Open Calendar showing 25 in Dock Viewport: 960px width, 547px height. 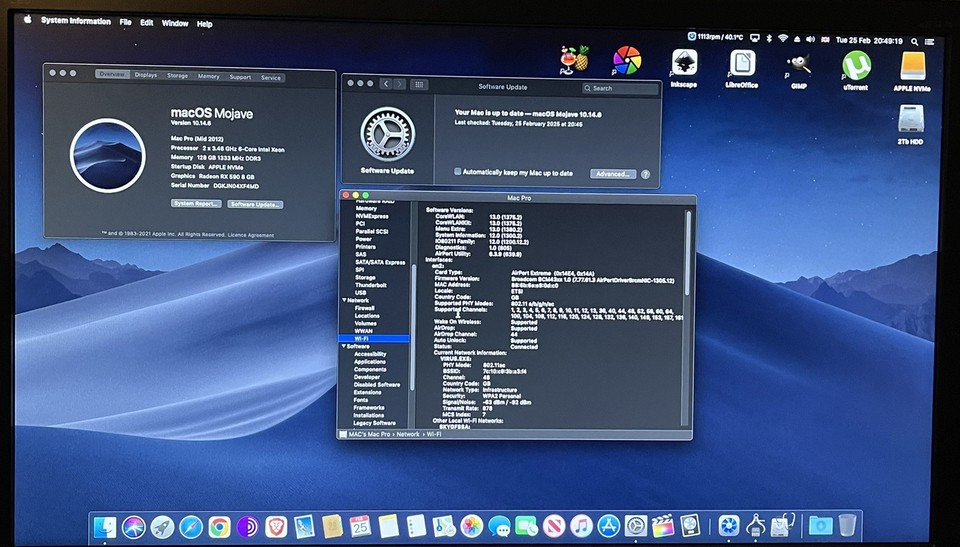point(361,526)
